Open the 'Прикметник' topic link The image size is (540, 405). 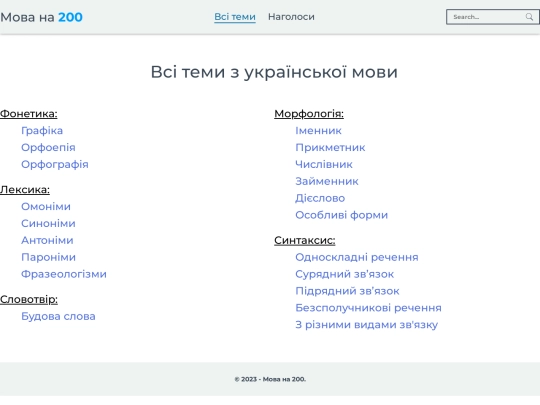click(330, 147)
